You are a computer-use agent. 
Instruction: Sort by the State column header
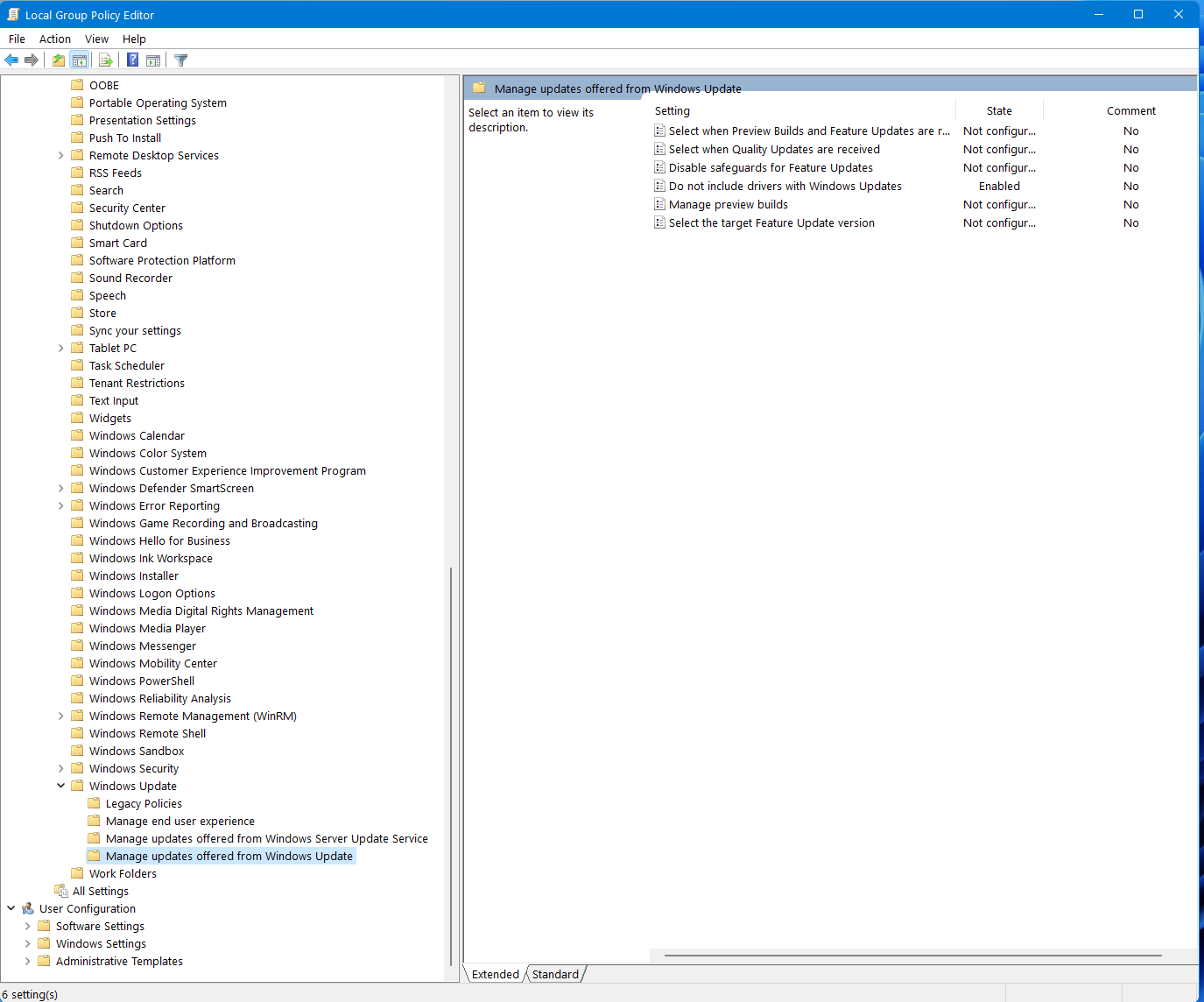999,110
